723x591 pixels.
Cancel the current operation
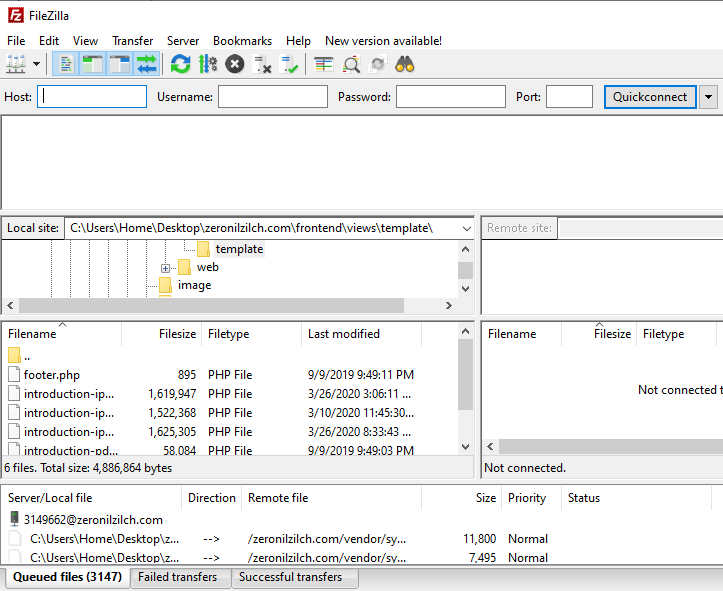tap(235, 64)
